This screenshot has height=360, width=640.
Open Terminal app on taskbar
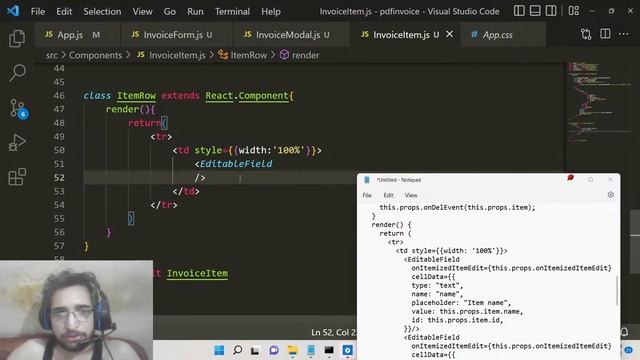[x=329, y=350]
